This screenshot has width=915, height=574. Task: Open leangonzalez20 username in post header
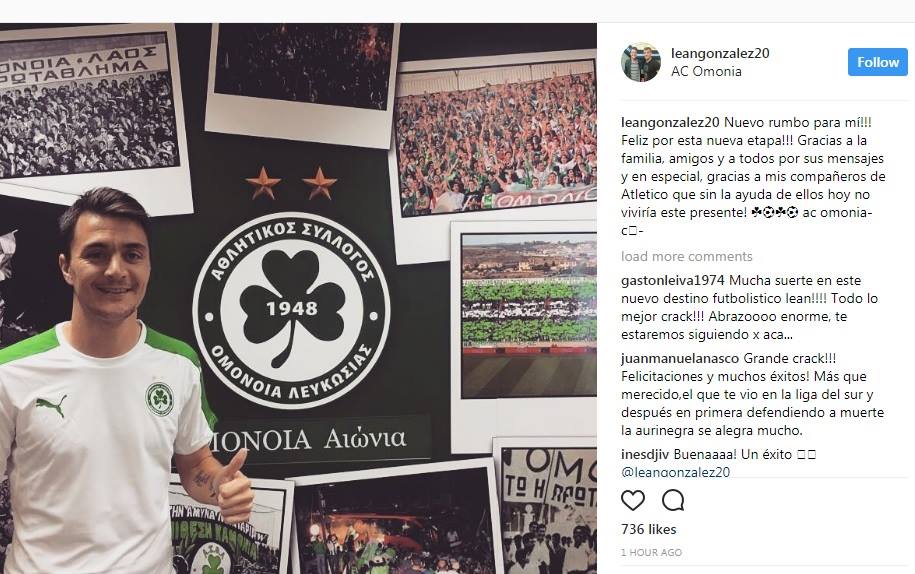(x=720, y=53)
